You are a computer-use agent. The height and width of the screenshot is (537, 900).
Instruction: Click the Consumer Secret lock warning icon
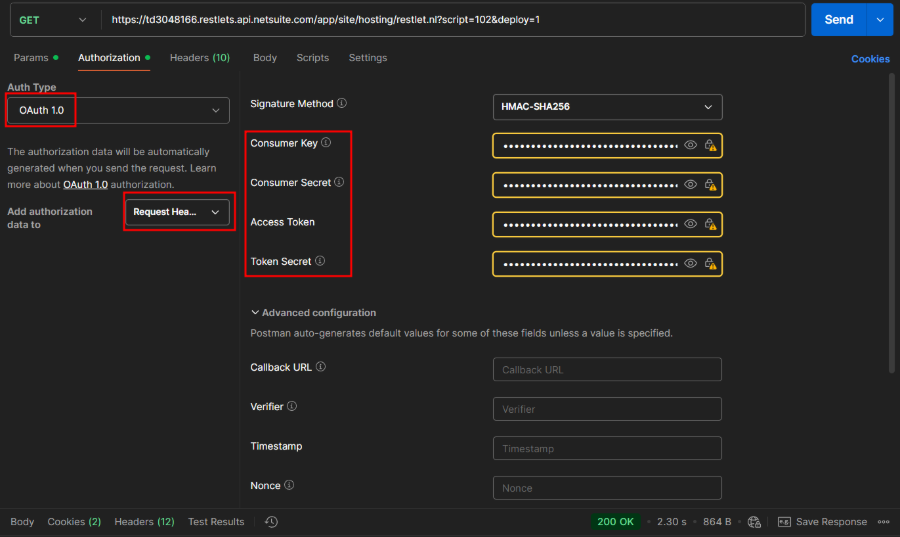[710, 185]
